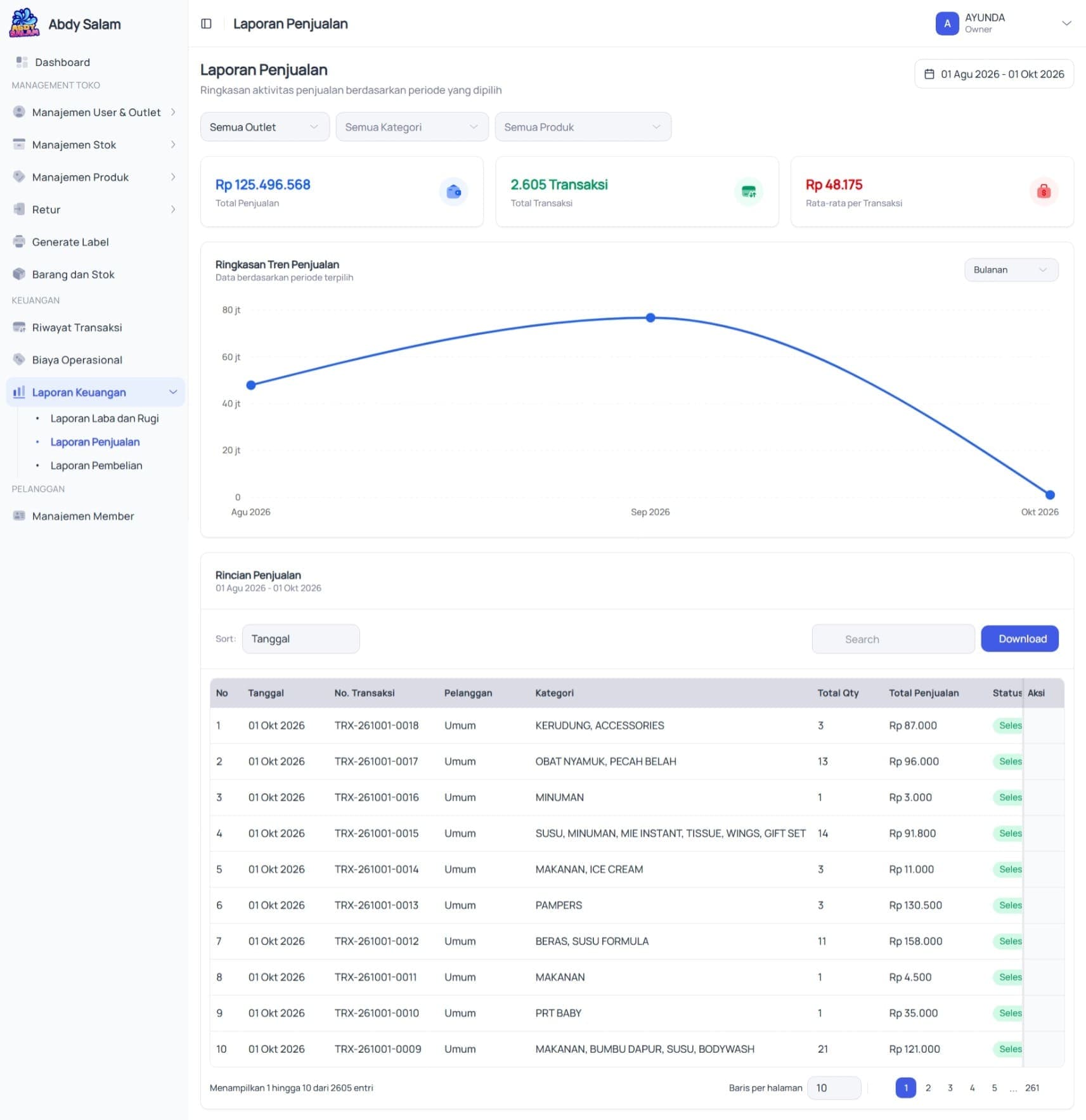Open the Bulanan period dropdown
The image size is (1086, 1120).
(1011, 269)
